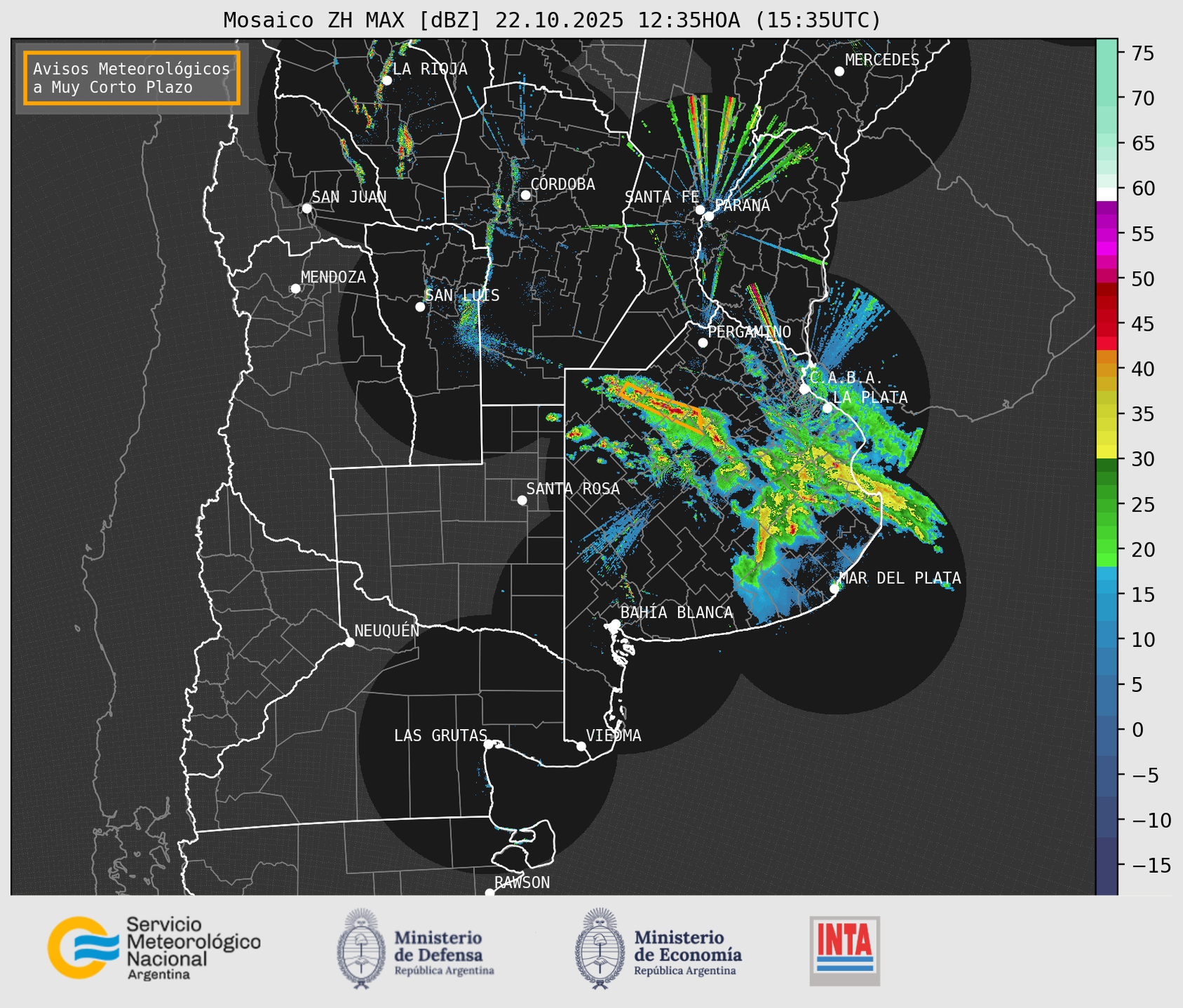The image size is (1183, 1008).
Task: Click the PARANÁ city marker
Action: pos(709,216)
